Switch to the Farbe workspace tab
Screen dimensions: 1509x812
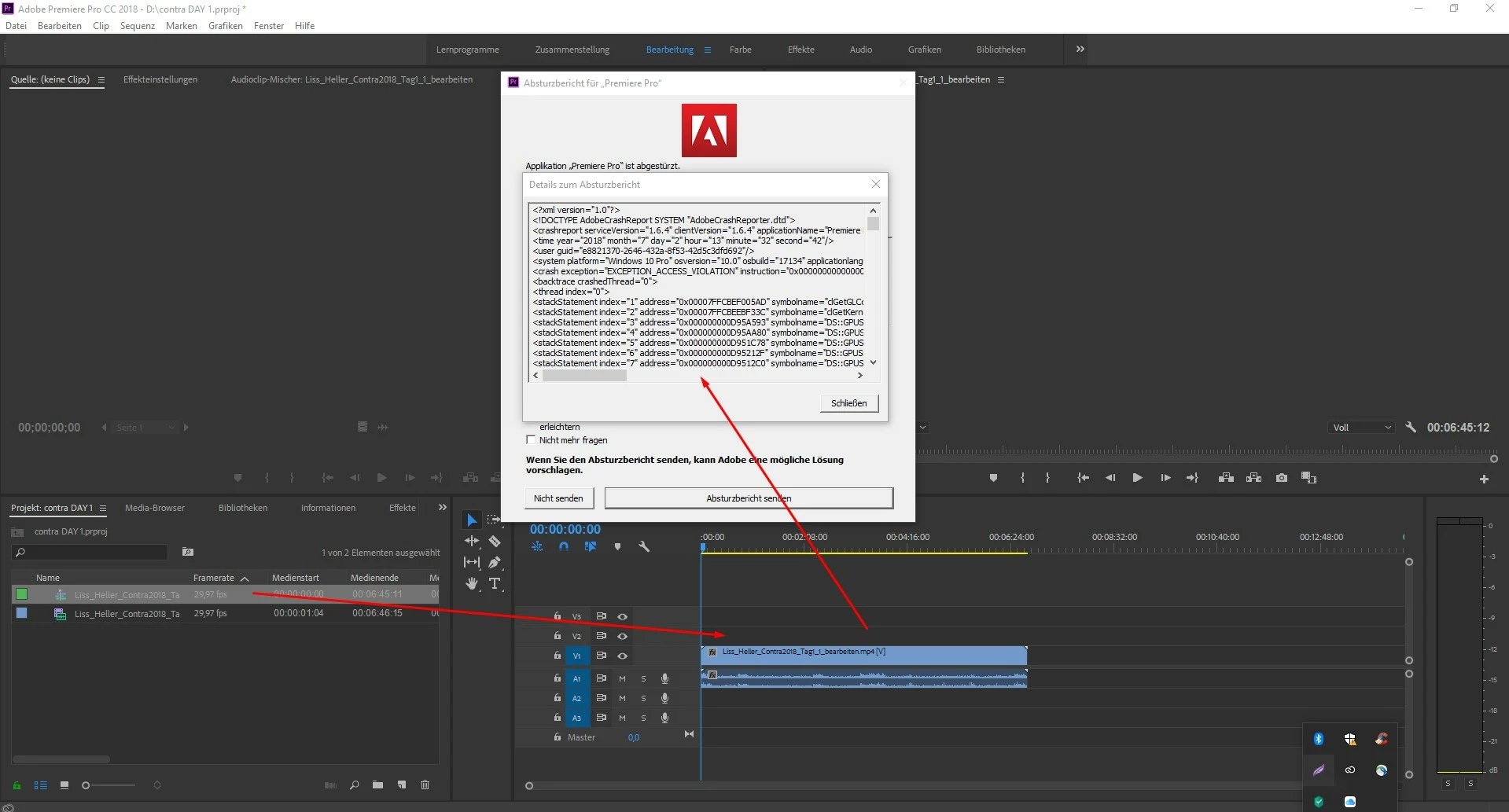coord(740,50)
